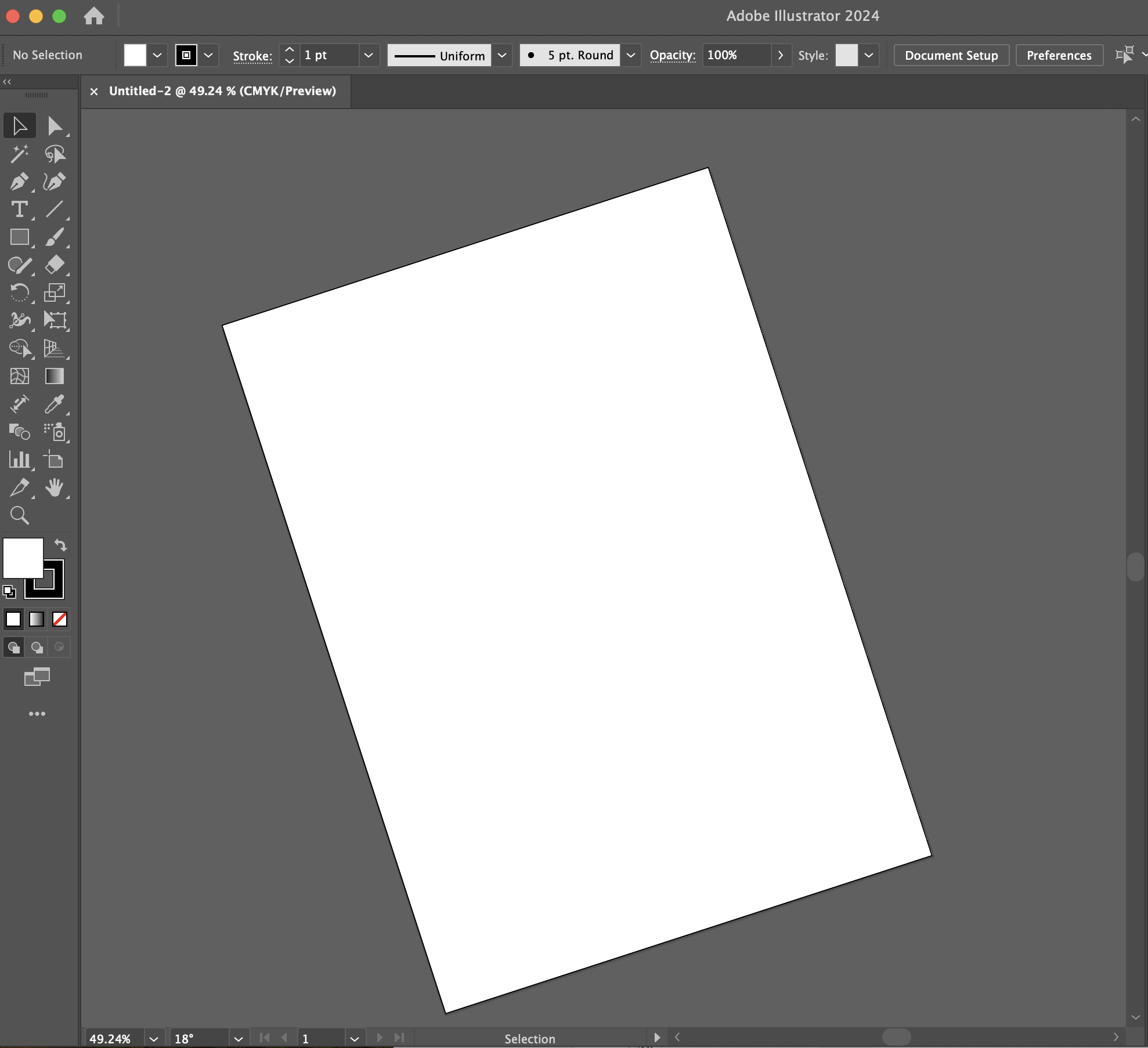Image resolution: width=1148 pixels, height=1048 pixels.
Task: Open the Preferences button
Action: (x=1059, y=55)
